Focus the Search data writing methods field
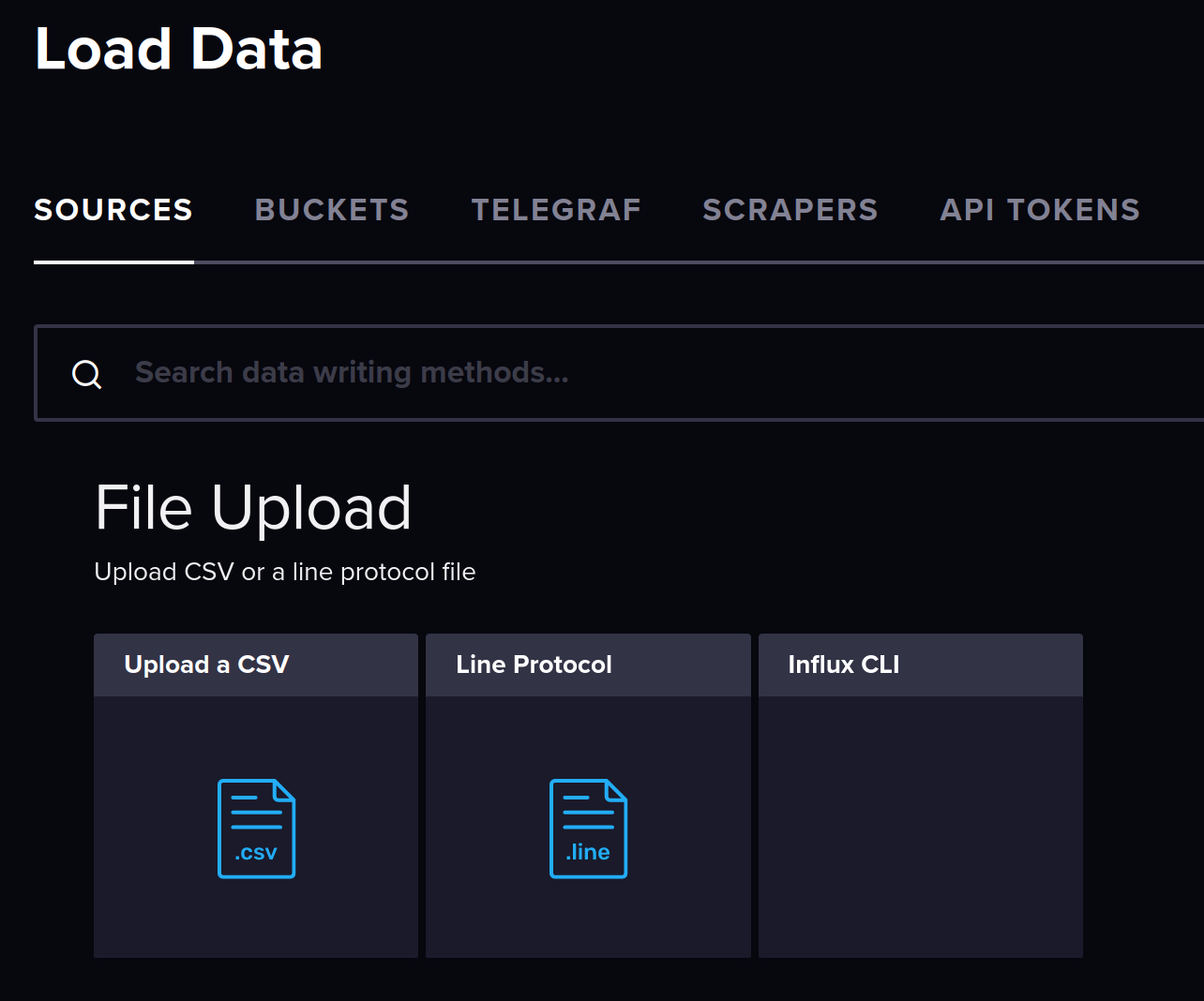 [x=620, y=373]
